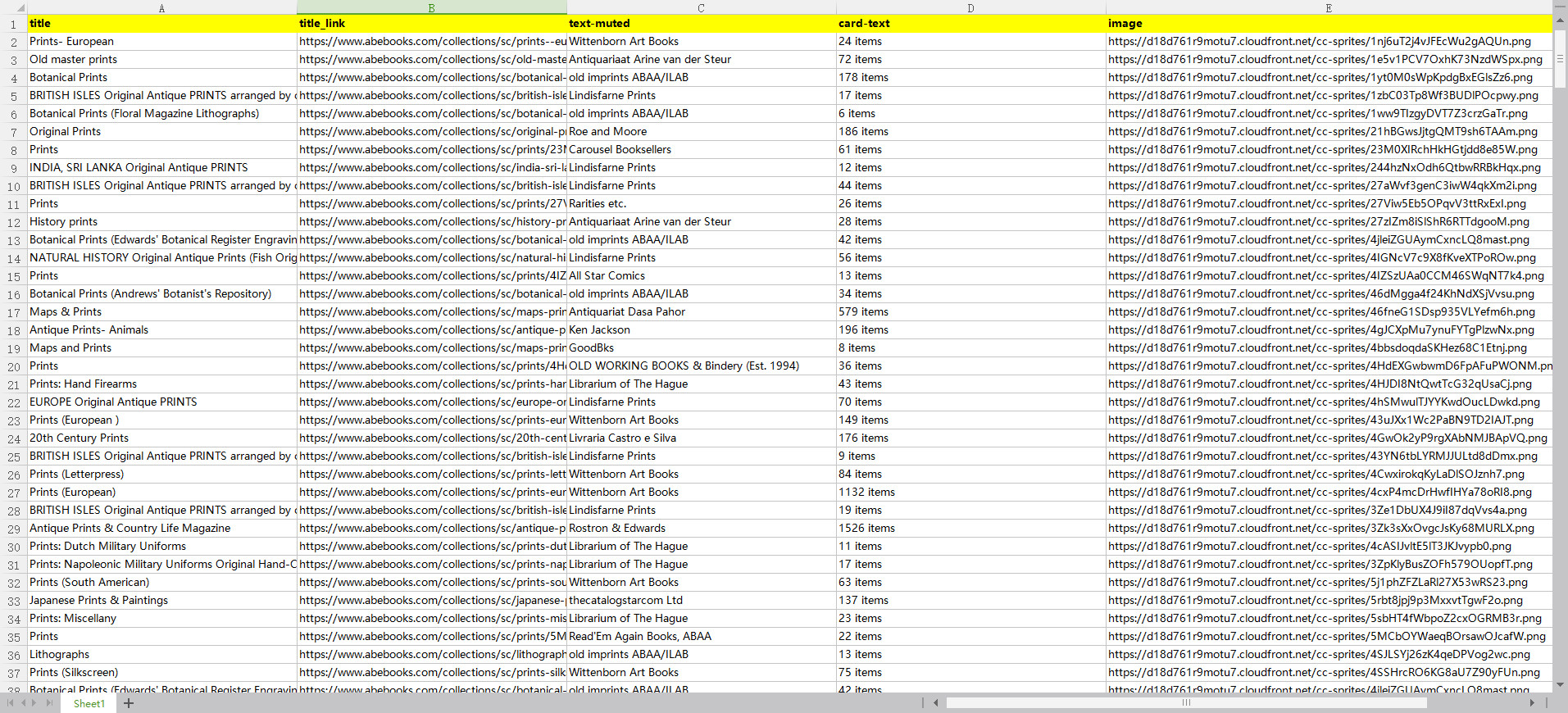Viewport: 1568px width, 713px height.
Task: Click vertical scrollbar down arrow
Action: tap(1561, 685)
